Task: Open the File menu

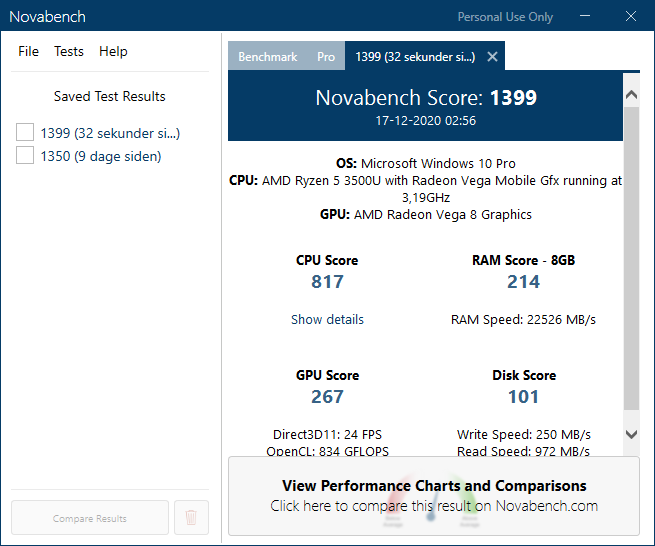Action: [x=28, y=51]
